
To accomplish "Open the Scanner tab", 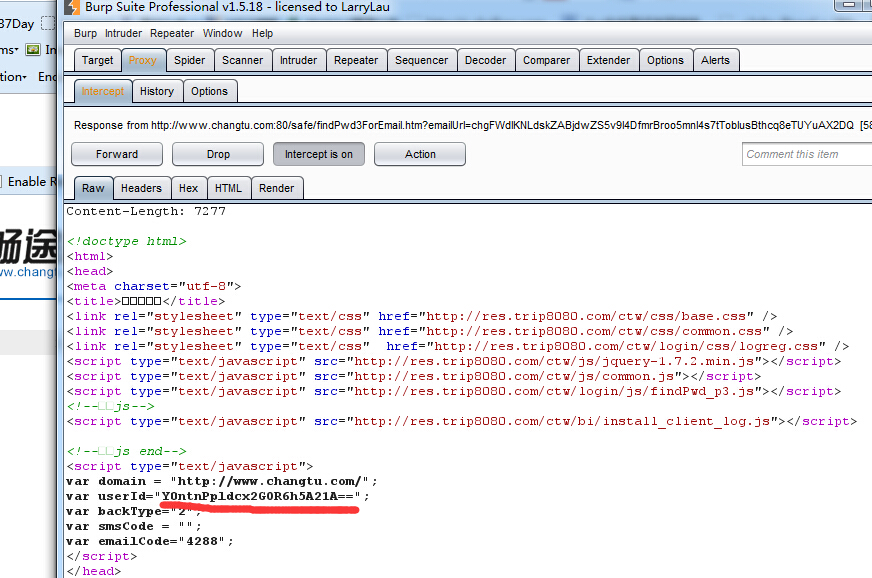I will (x=242, y=60).
